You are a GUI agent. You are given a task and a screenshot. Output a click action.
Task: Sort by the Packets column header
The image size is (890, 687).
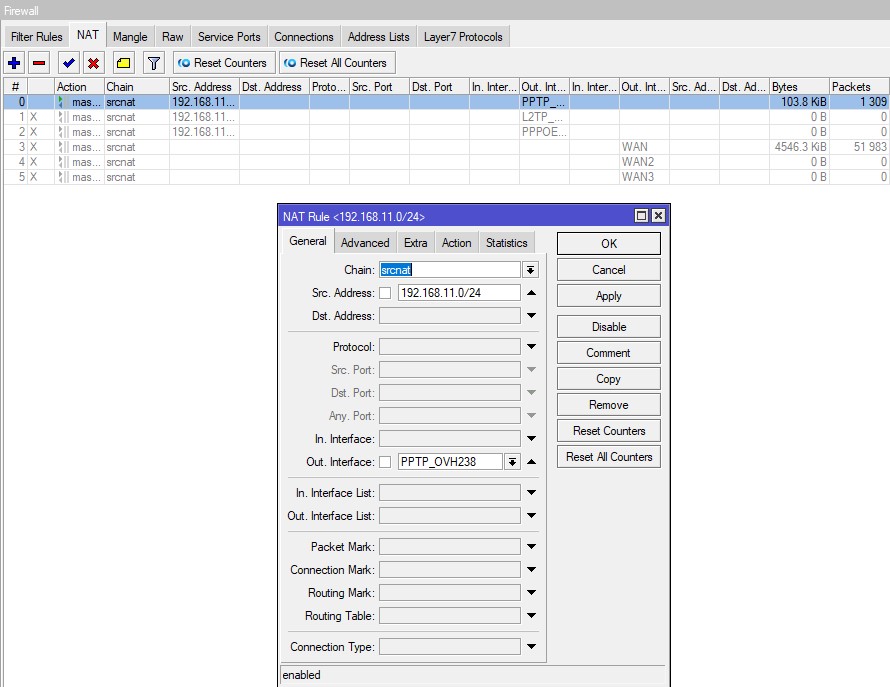[x=859, y=87]
